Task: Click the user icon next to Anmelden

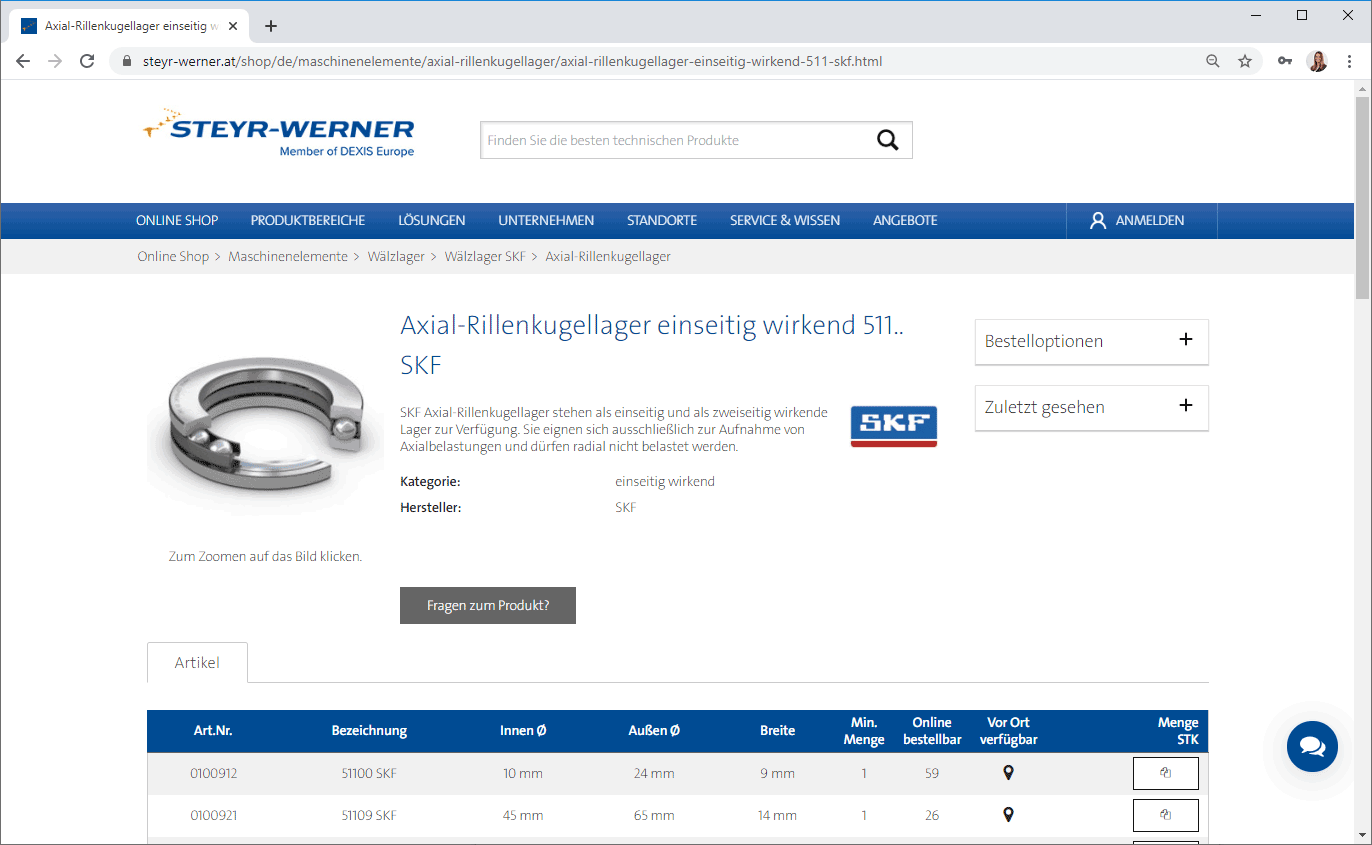Action: 1098,220
